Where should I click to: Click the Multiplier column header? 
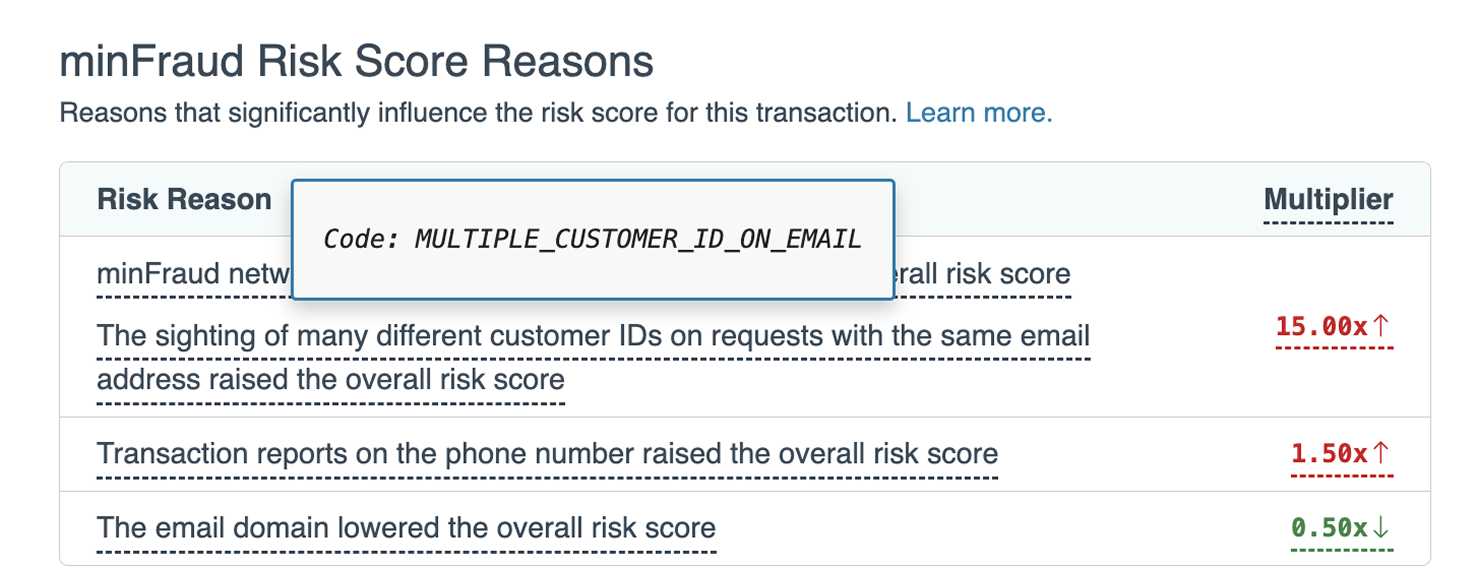click(x=1328, y=199)
